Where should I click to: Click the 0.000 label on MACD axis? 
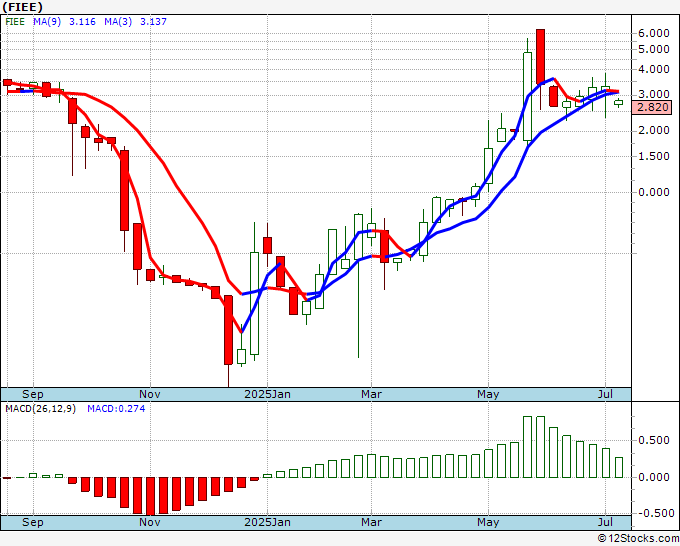654,477
